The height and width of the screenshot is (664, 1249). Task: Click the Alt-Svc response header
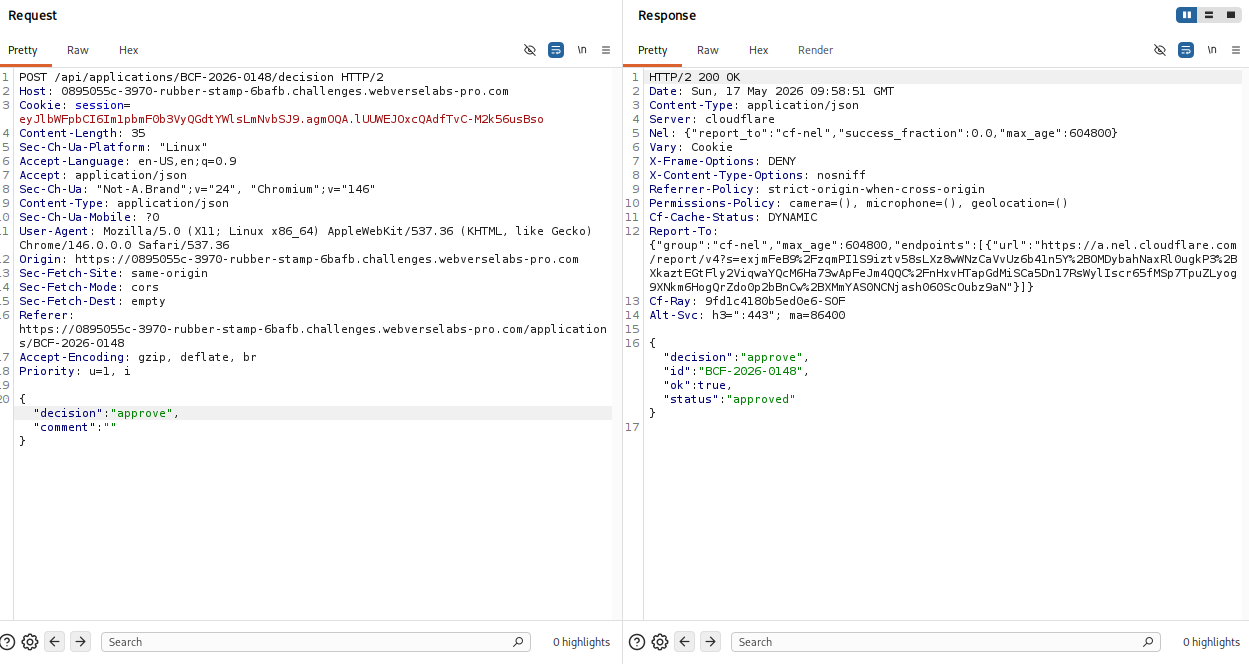click(747, 315)
